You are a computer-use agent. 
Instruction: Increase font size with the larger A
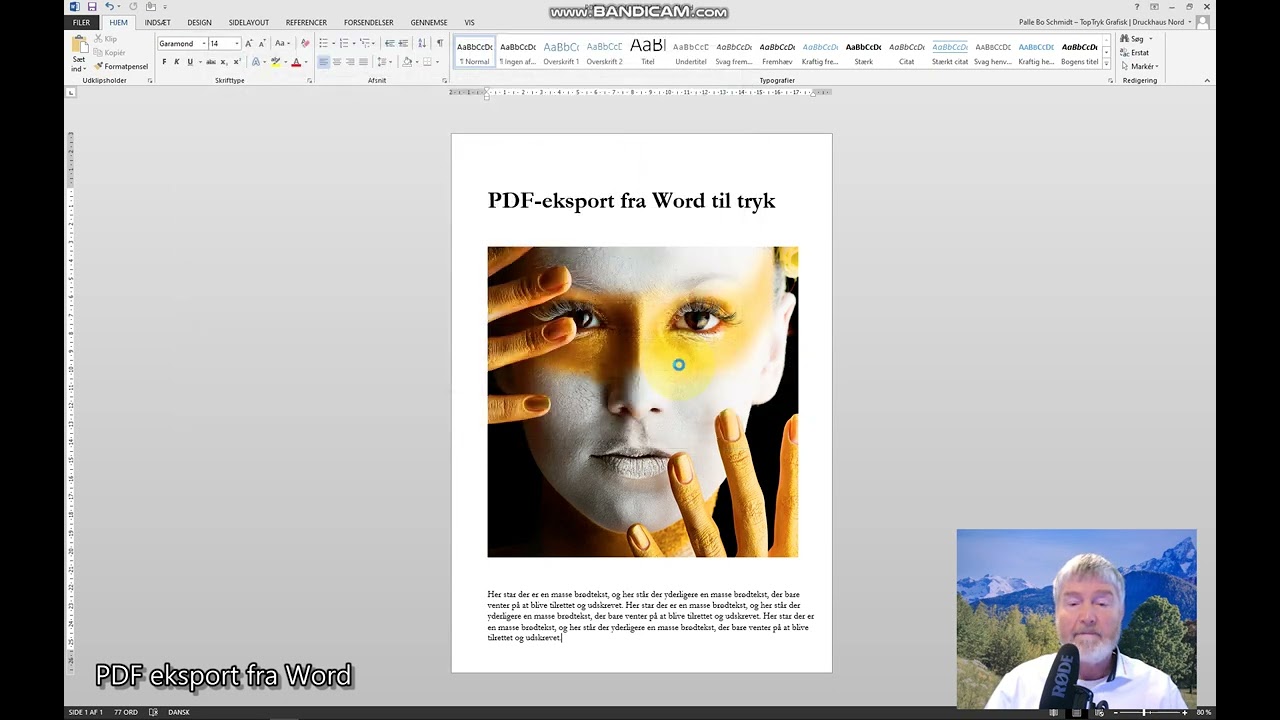pos(249,44)
